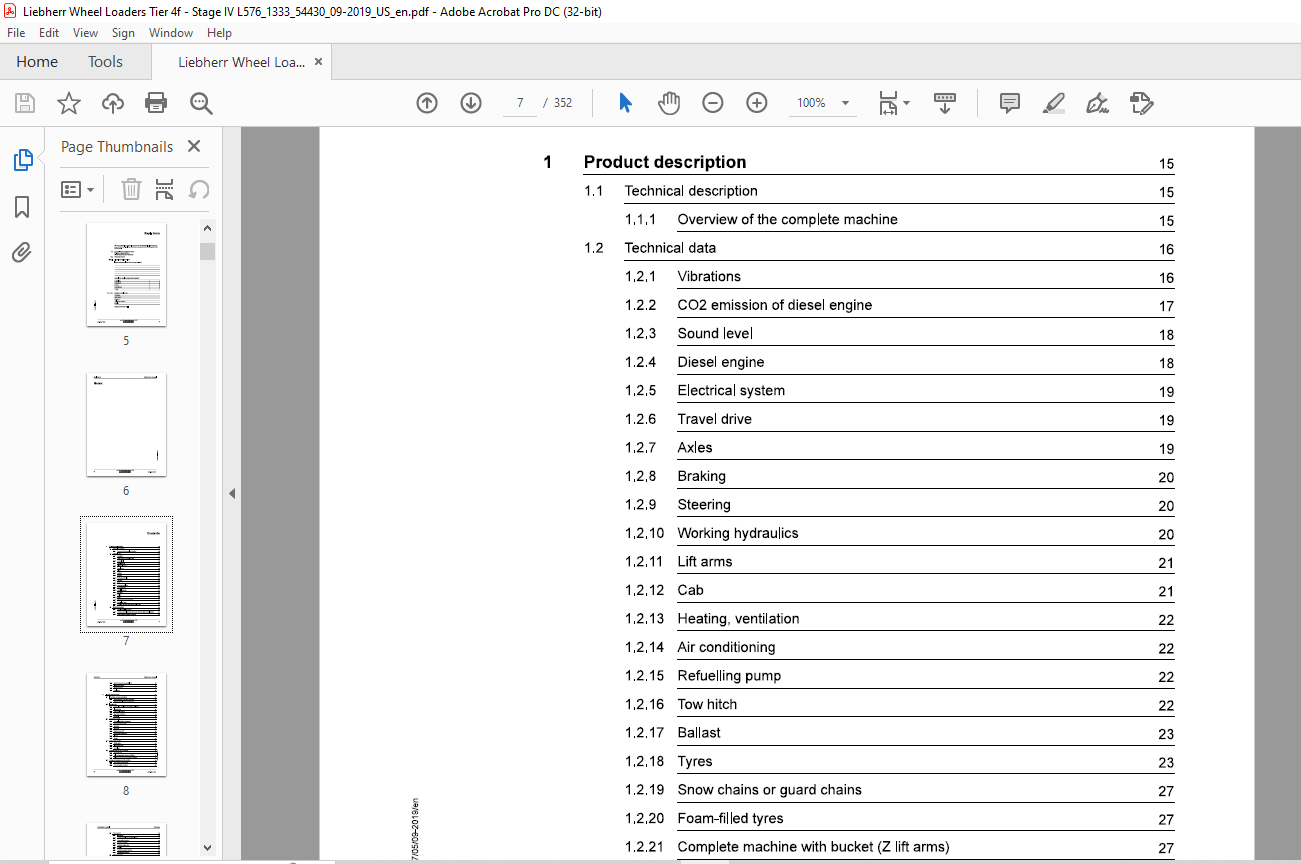The width and height of the screenshot is (1301, 864).
Task: Open the Sign menu
Action: (x=124, y=33)
